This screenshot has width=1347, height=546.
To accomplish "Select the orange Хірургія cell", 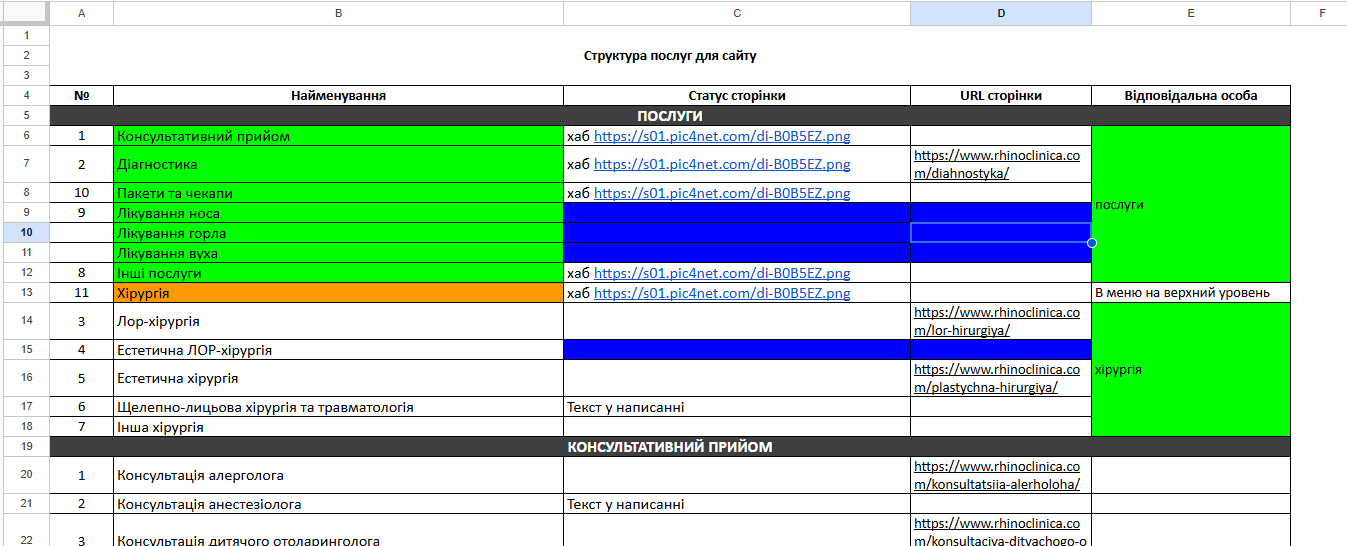I will click(338, 293).
